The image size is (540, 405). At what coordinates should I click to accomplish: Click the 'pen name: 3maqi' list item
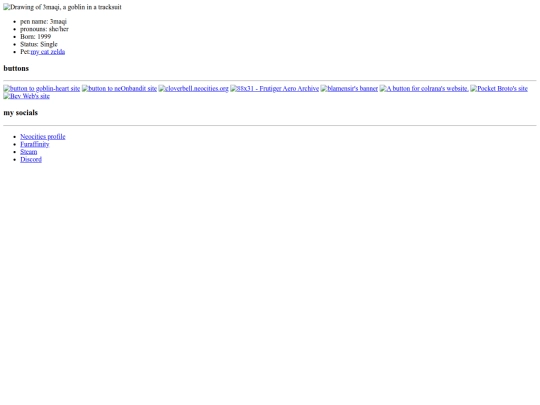[x=43, y=21]
